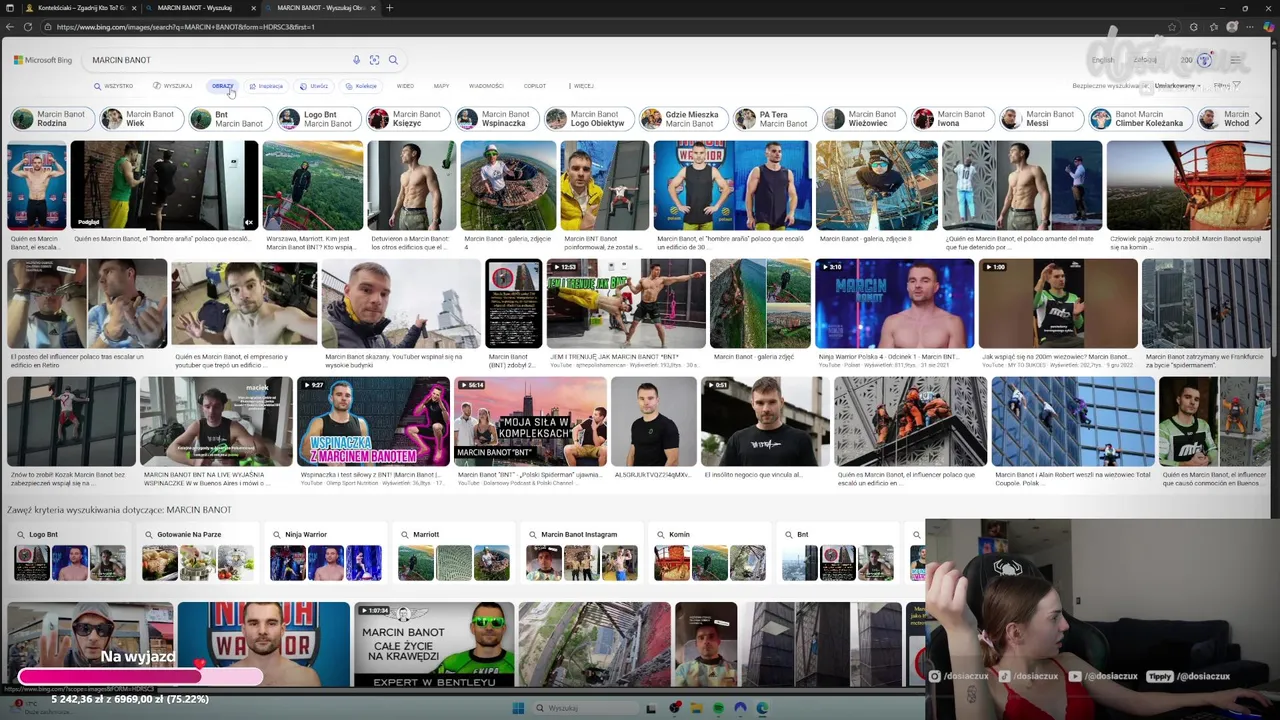Click the Zaloguj sign-in link
The image size is (1280, 720).
pyautogui.click(x=1145, y=60)
